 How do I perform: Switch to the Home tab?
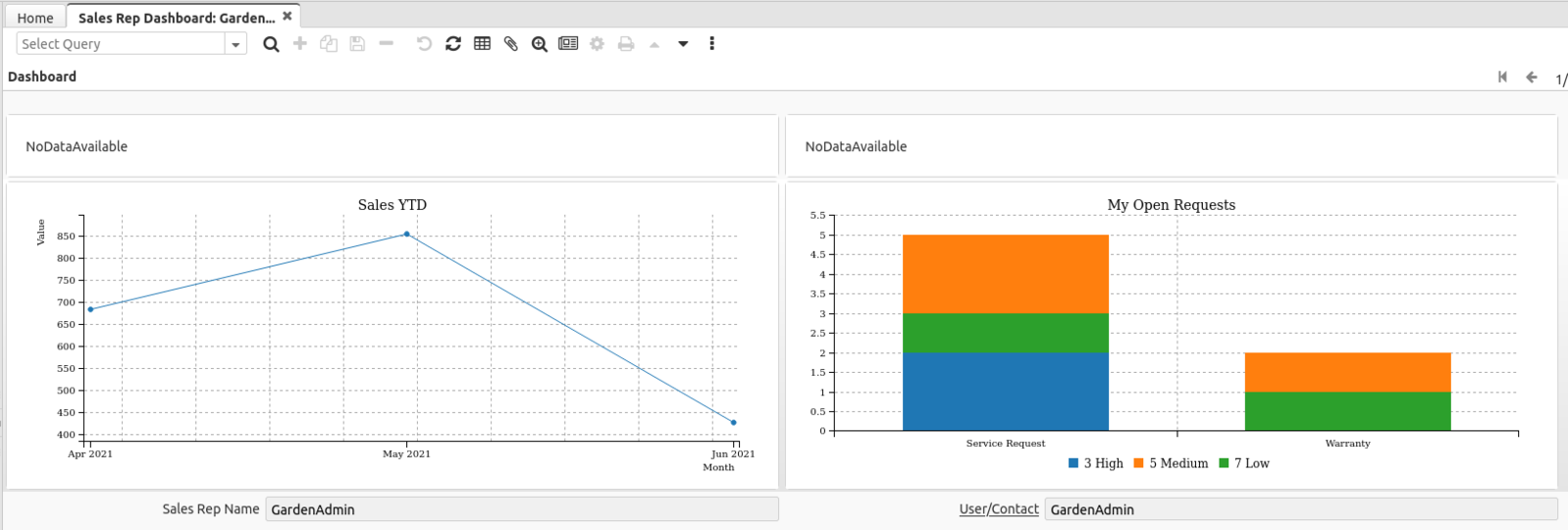click(x=35, y=18)
